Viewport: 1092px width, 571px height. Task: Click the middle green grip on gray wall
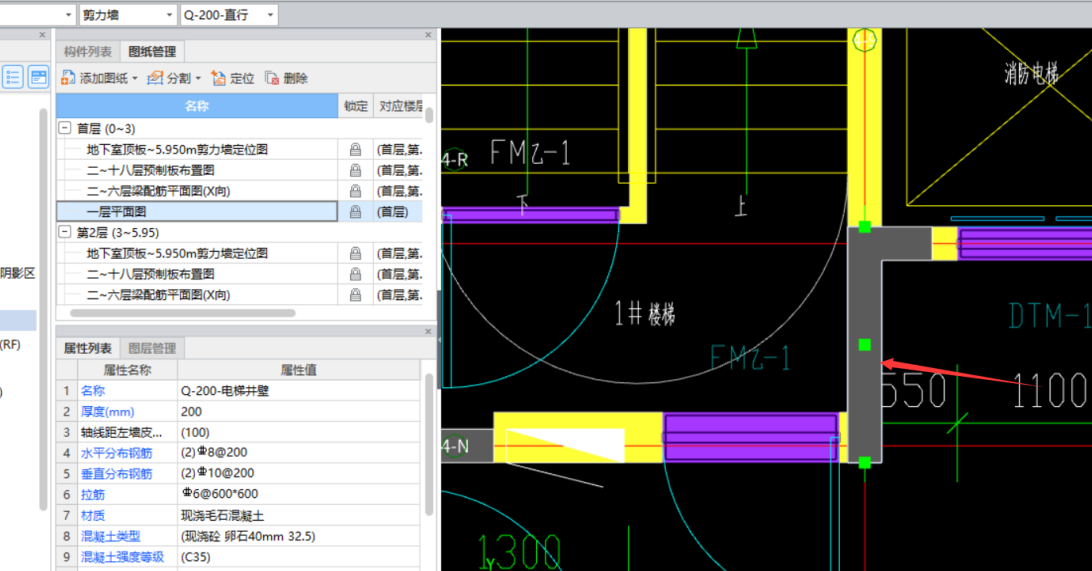pyautogui.click(x=865, y=345)
